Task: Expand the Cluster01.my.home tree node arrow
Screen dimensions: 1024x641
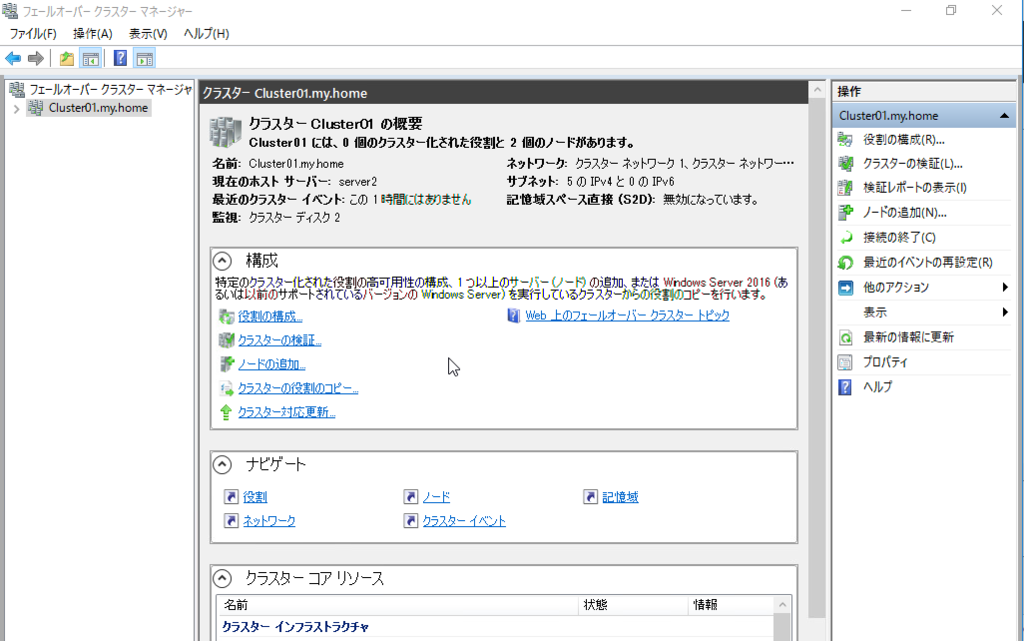Action: click(x=16, y=108)
